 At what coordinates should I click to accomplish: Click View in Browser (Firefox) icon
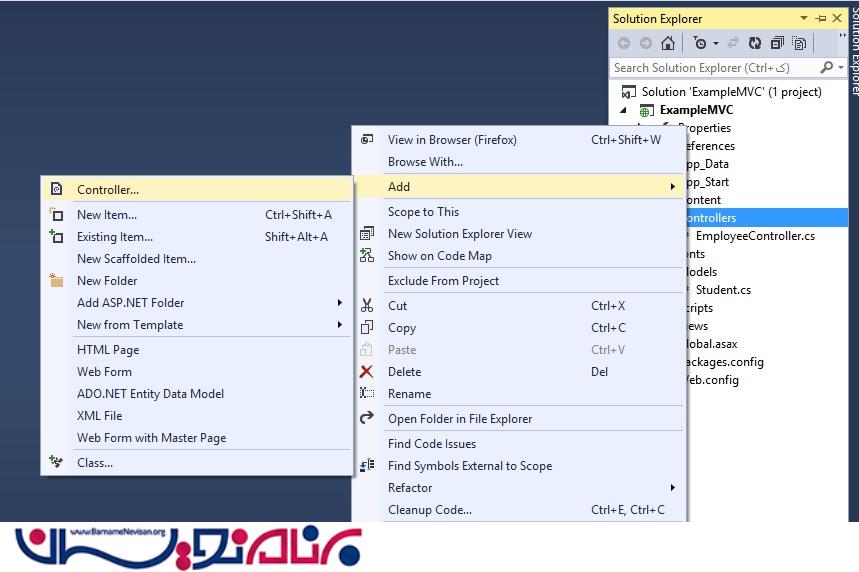pyautogui.click(x=366, y=139)
